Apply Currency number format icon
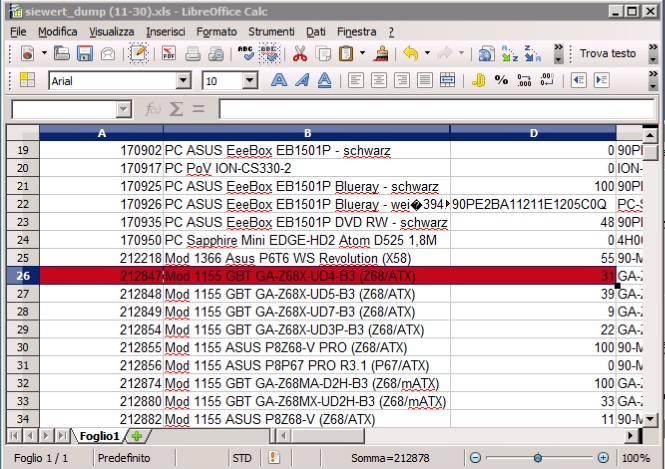This screenshot has width=665, height=469. 478,80
